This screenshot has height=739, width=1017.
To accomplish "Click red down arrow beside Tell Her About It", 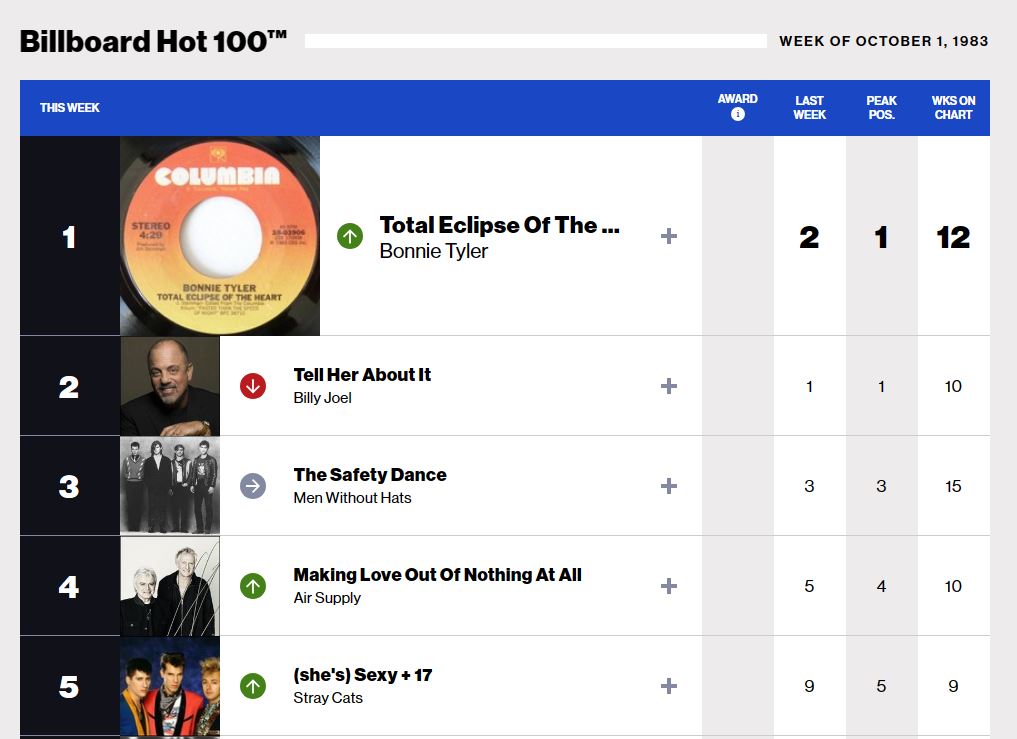I will tap(253, 386).
